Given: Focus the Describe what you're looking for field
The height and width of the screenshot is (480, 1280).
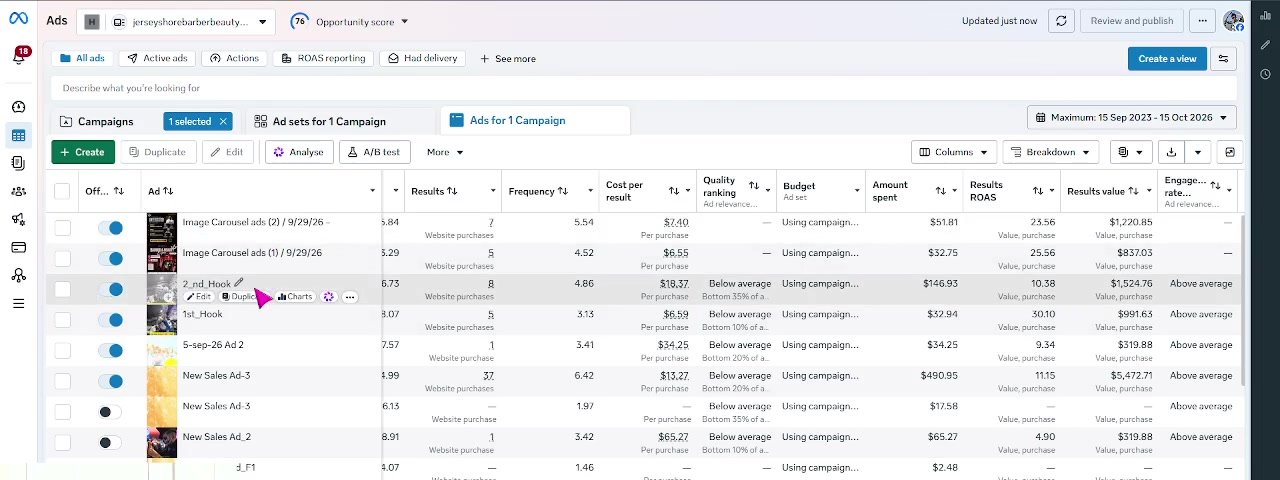Looking at the screenshot, I should pyautogui.click(x=644, y=88).
